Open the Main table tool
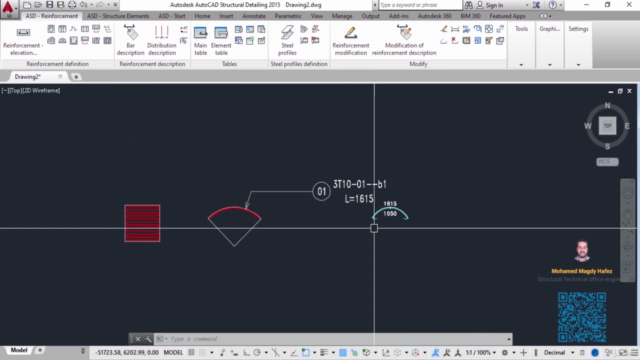Screen dimensions: 640x360 click(200, 41)
